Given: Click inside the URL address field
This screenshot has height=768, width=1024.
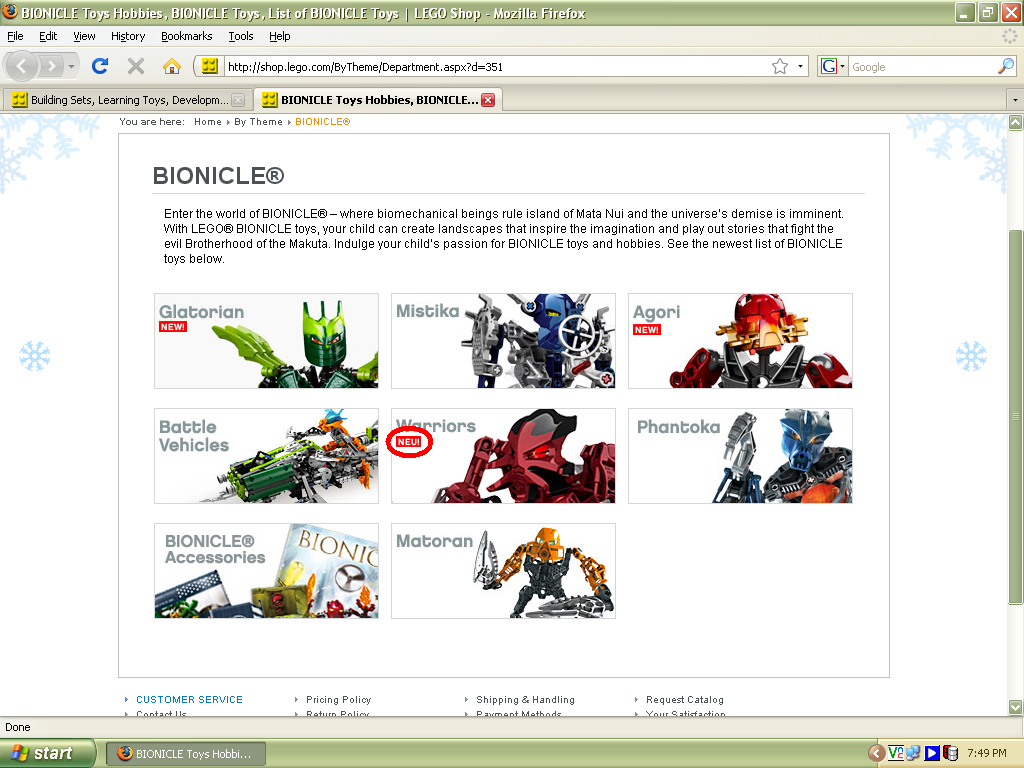Looking at the screenshot, I should tap(496, 67).
